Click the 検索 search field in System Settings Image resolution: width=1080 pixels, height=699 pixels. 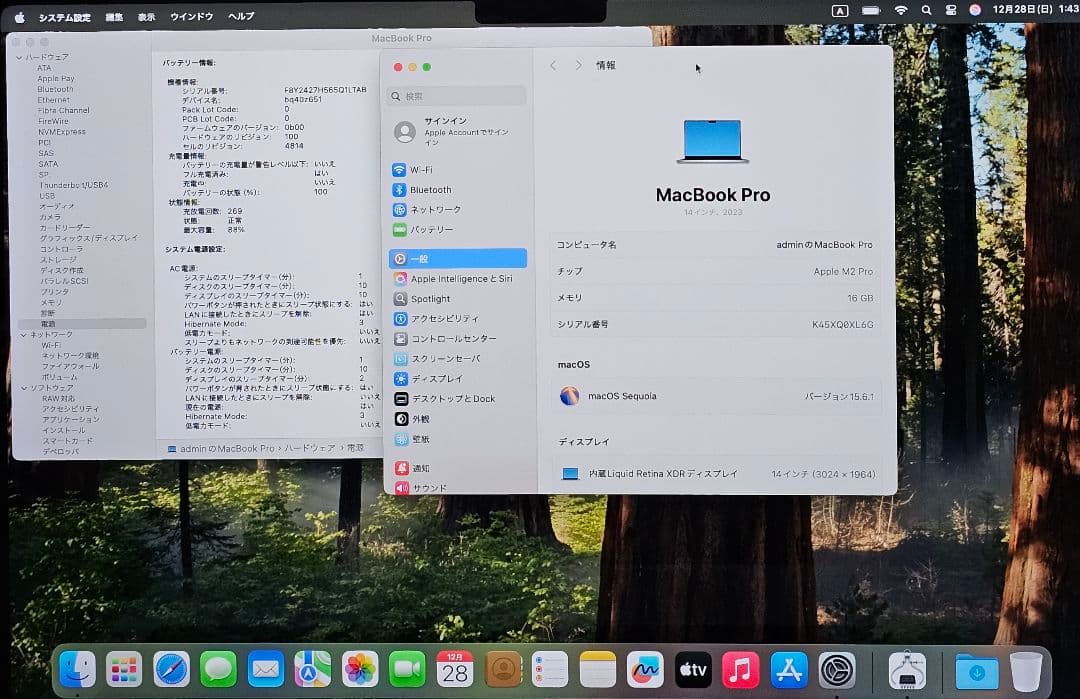click(x=456, y=95)
